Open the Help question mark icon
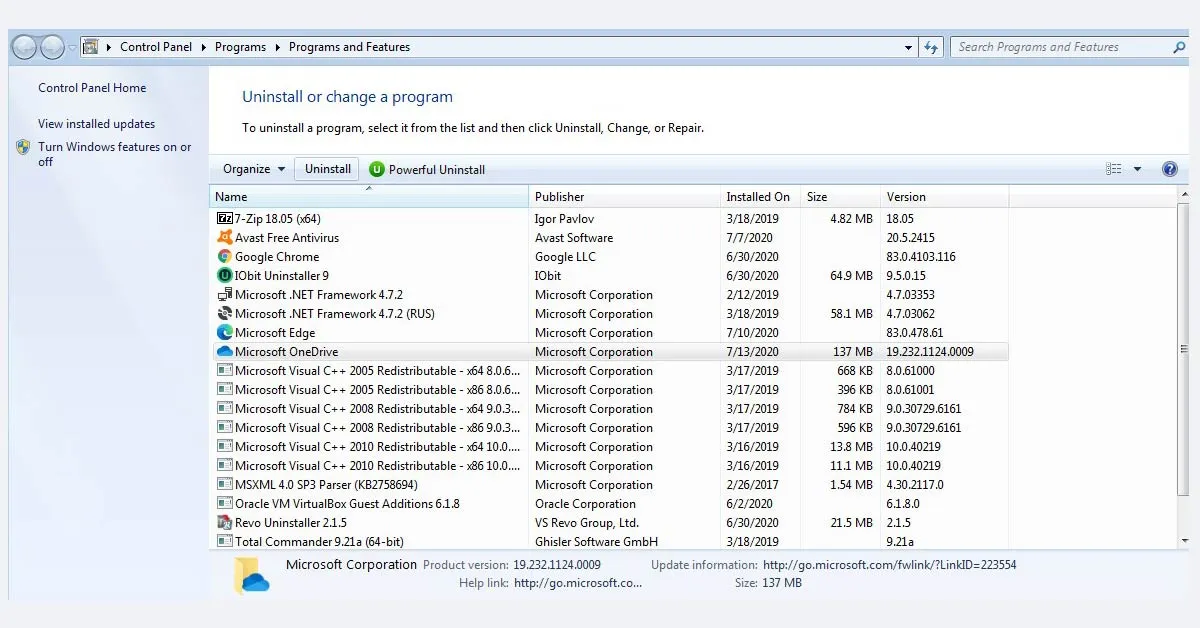Screen dimensions: 1200x628 click(x=1170, y=169)
